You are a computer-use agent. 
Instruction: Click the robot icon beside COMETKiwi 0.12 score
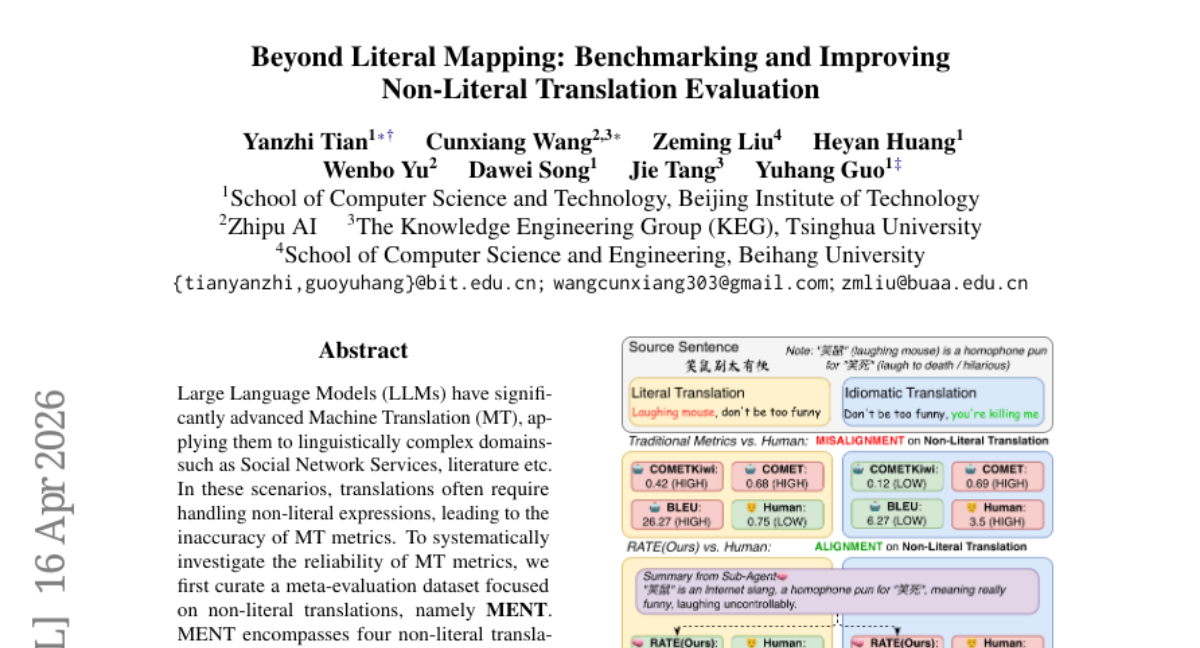pyautogui.click(x=858, y=469)
